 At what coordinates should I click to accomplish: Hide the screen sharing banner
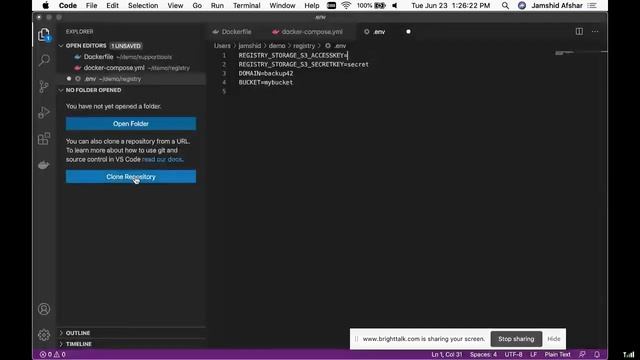click(x=553, y=339)
